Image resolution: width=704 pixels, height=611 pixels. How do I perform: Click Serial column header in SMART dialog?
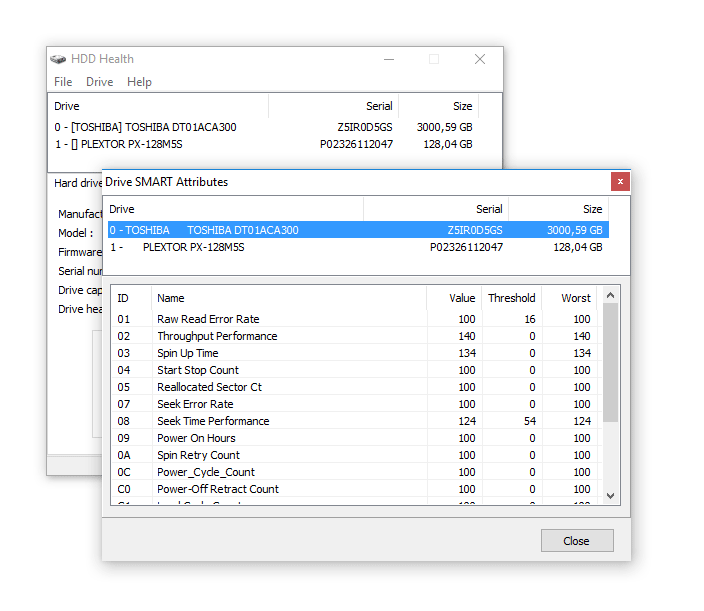pyautogui.click(x=436, y=209)
